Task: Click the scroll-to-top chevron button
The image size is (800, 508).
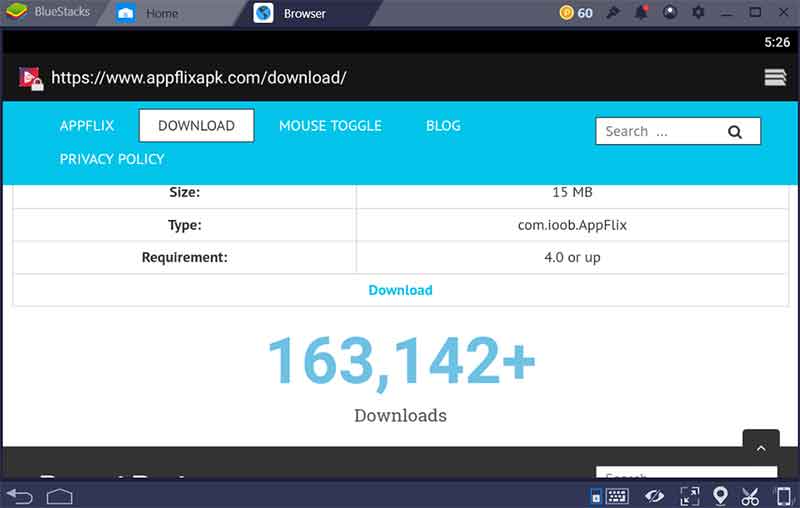Action: coord(761,447)
